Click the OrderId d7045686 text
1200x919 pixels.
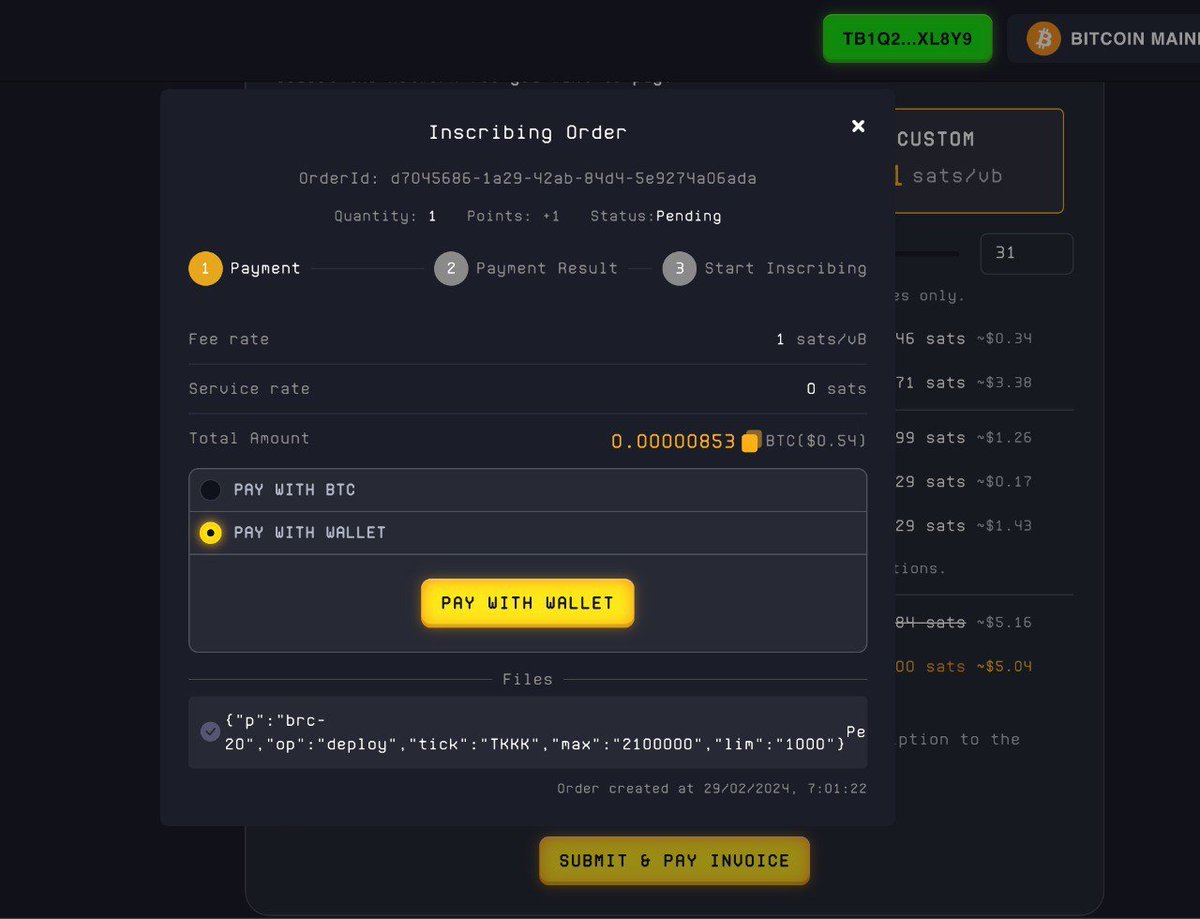(528, 179)
